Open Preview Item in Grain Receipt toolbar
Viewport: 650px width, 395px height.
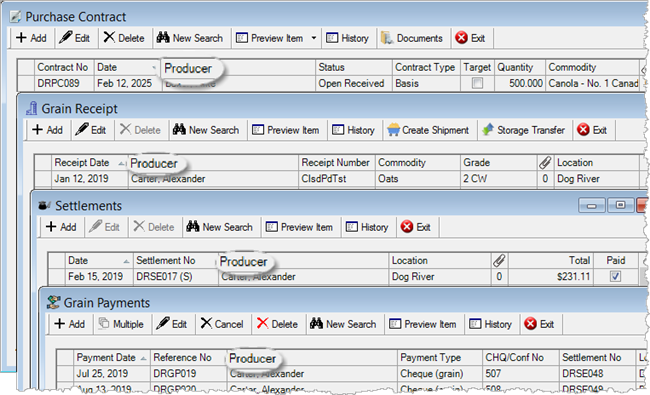pos(286,130)
